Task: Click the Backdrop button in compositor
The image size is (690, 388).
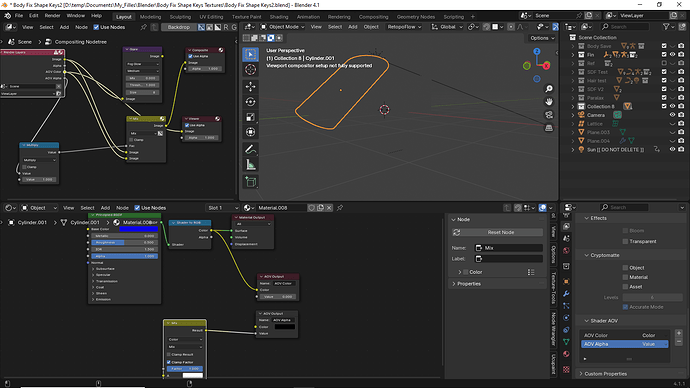Action: pos(178,27)
